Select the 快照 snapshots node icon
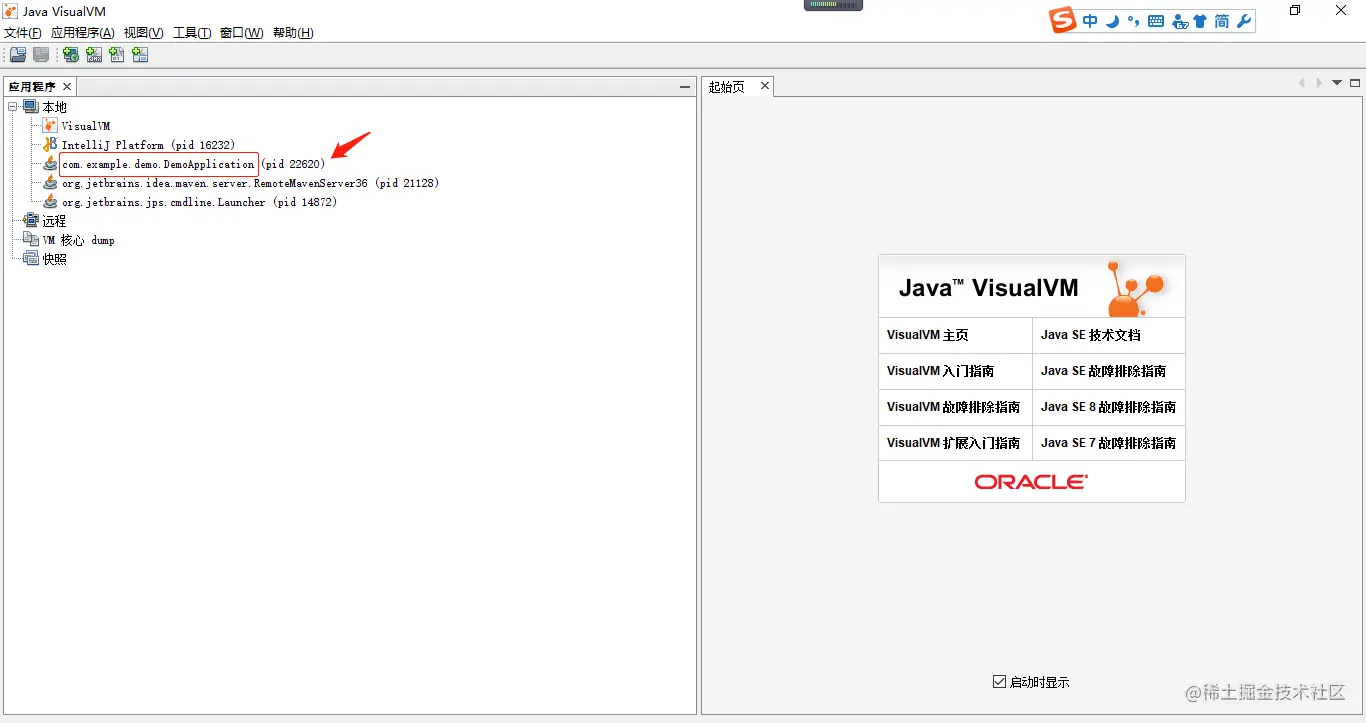This screenshot has height=723, width=1366. coord(31,259)
